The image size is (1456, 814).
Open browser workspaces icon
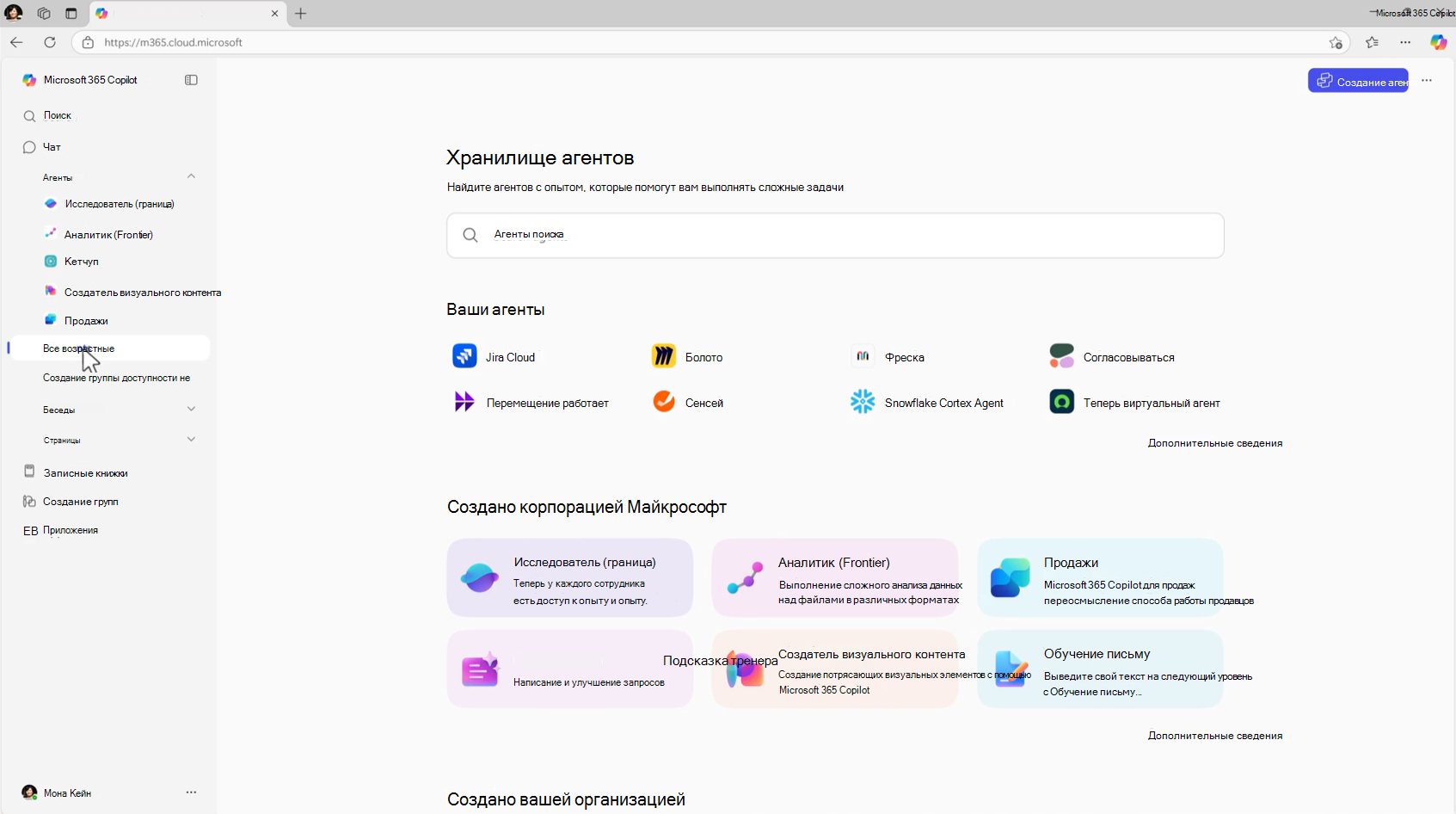click(44, 14)
